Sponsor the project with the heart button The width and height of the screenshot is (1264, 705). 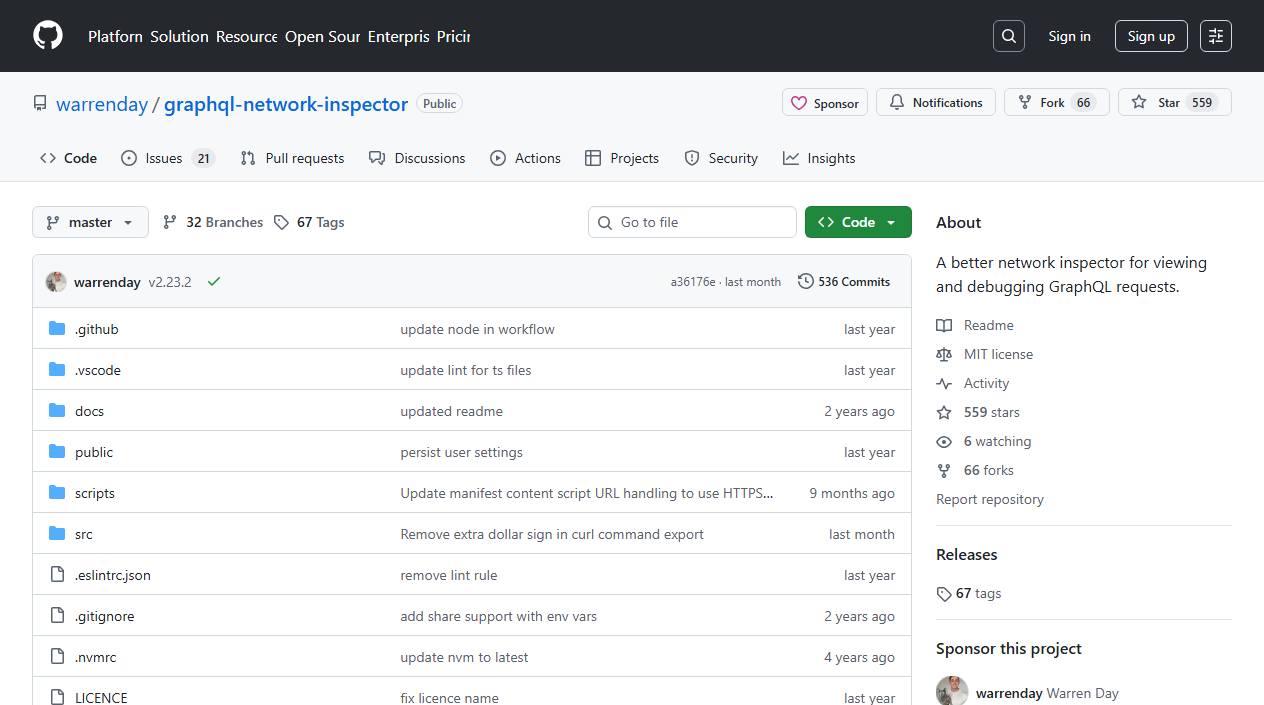824,102
